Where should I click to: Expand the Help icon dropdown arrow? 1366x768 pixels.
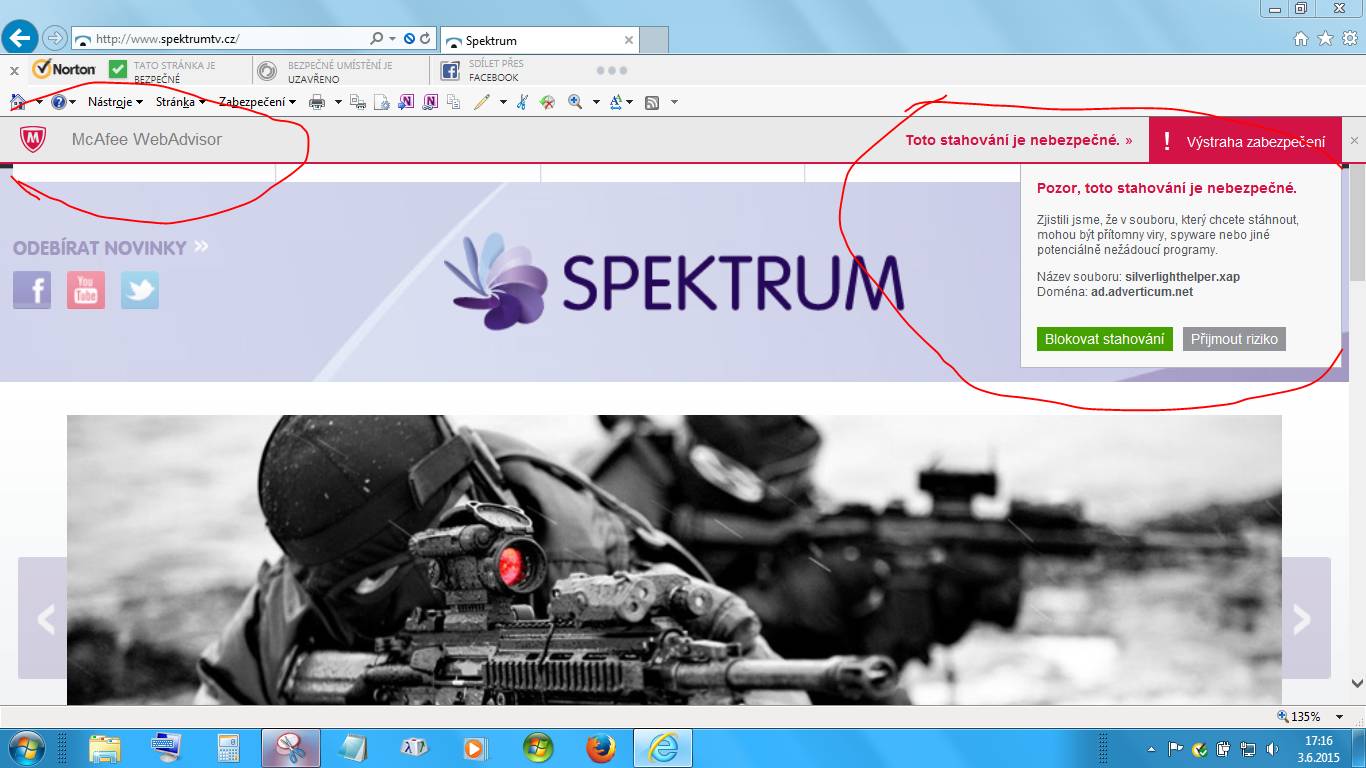(73, 102)
